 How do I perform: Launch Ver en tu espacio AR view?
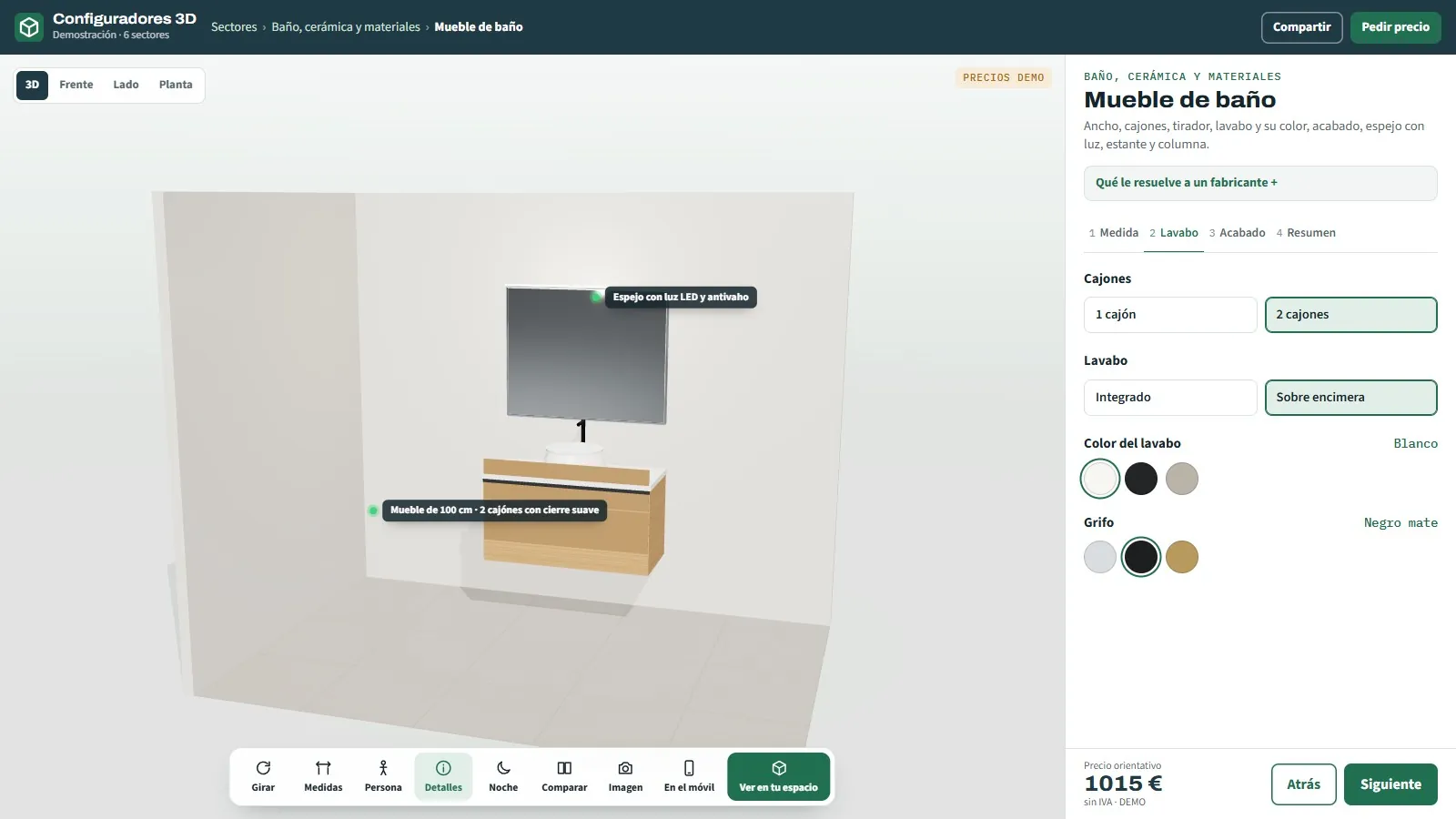coord(778,776)
